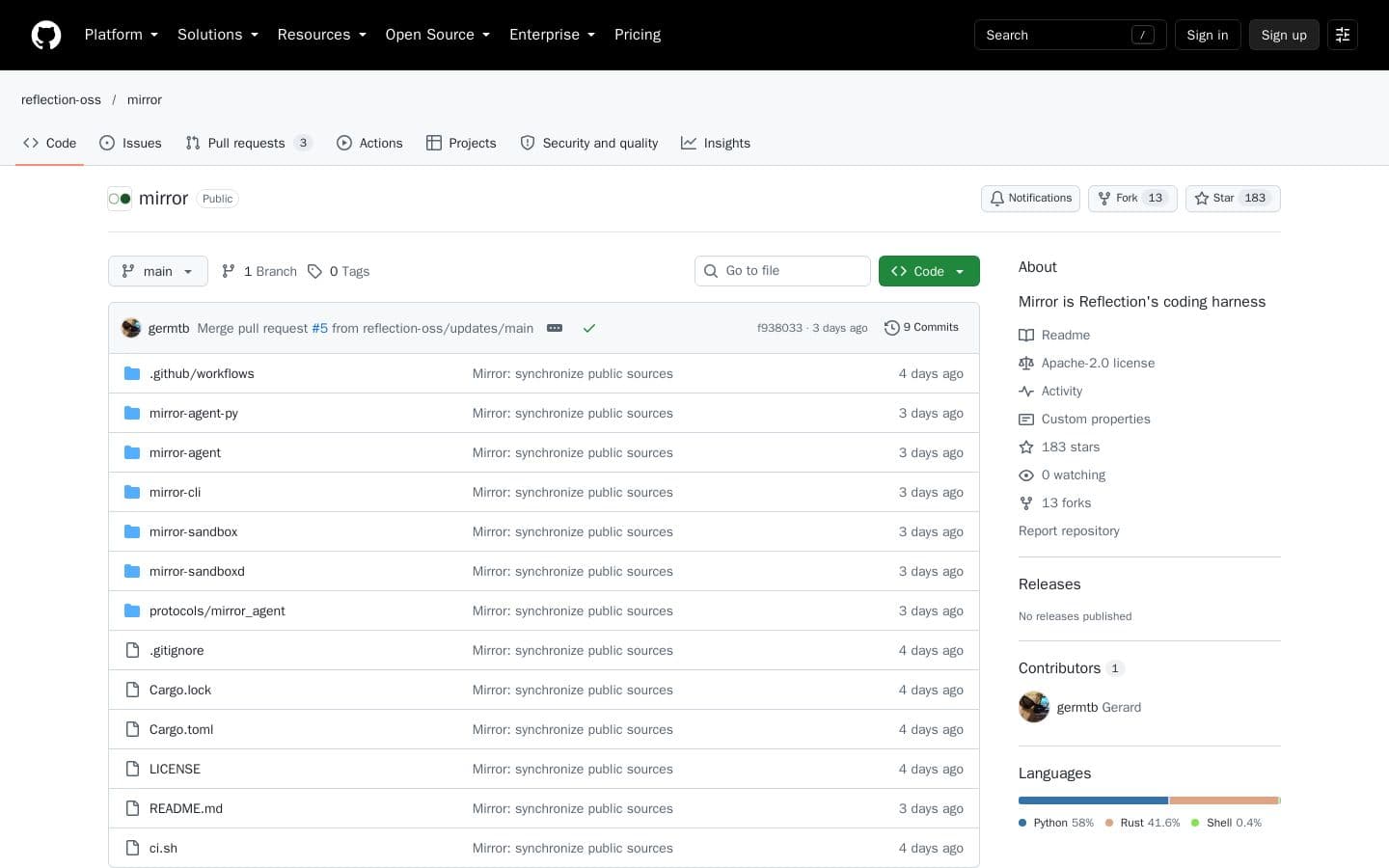Open the main branch selector

[158, 271]
